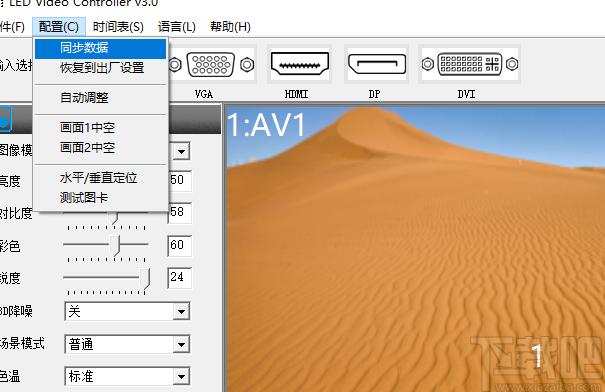605x392 pixels.
Task: Click the VGA label text
Action: (204, 94)
